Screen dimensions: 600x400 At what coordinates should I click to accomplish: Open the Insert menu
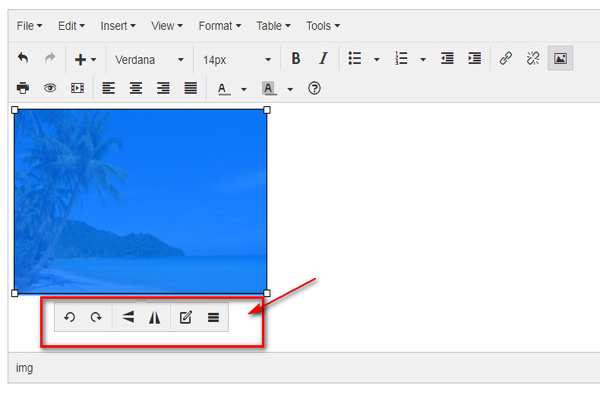tap(118, 26)
